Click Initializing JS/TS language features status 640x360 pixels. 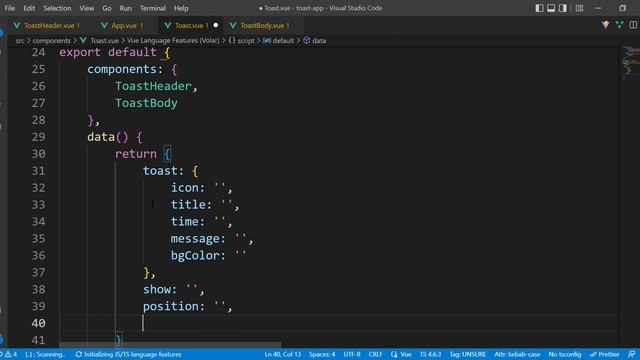(129, 354)
